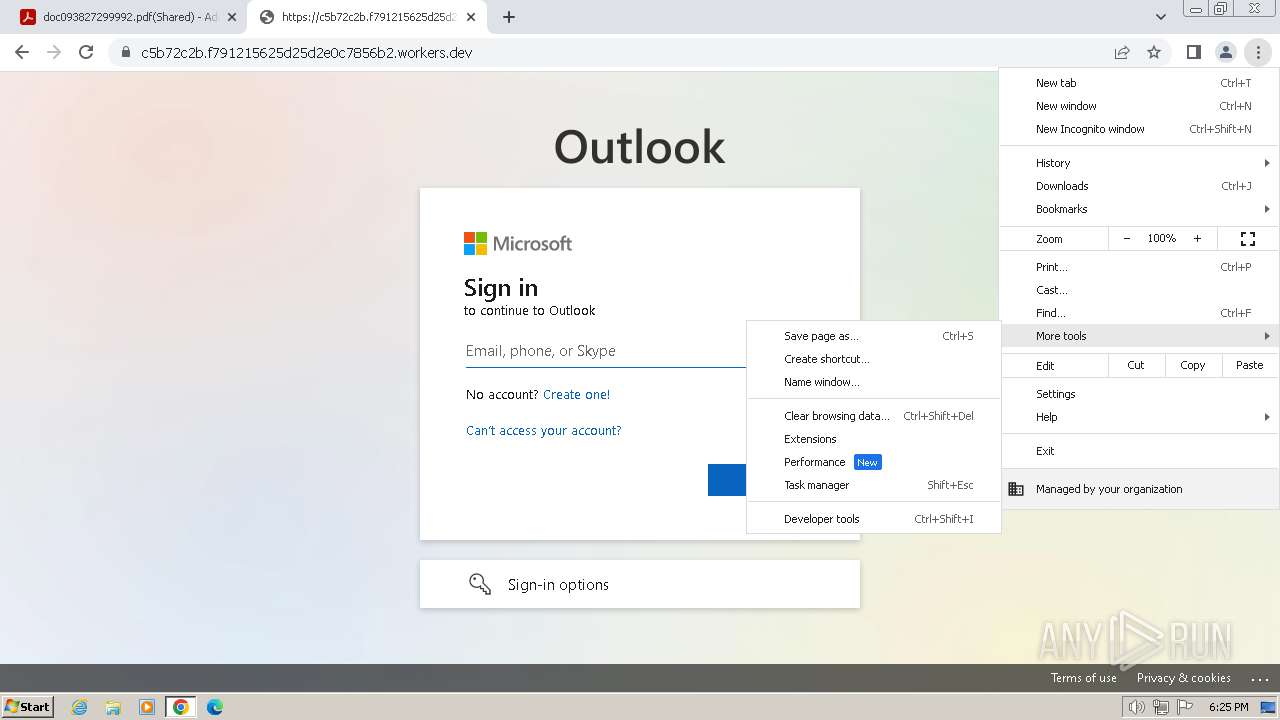The height and width of the screenshot is (720, 1280).
Task: Close the doc093827299992.pdf tab
Action: tap(232, 17)
